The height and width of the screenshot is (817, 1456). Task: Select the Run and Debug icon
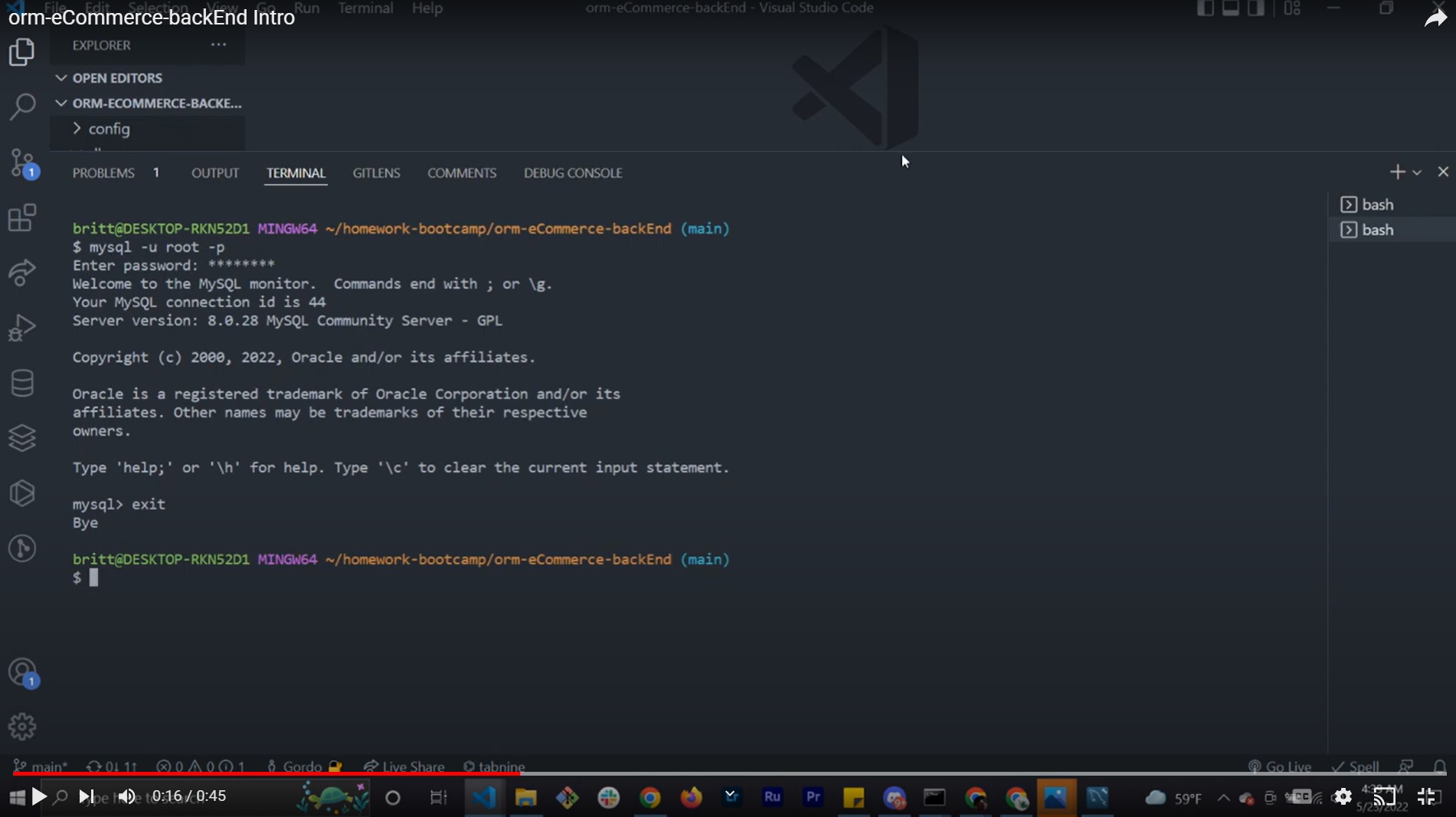point(22,327)
